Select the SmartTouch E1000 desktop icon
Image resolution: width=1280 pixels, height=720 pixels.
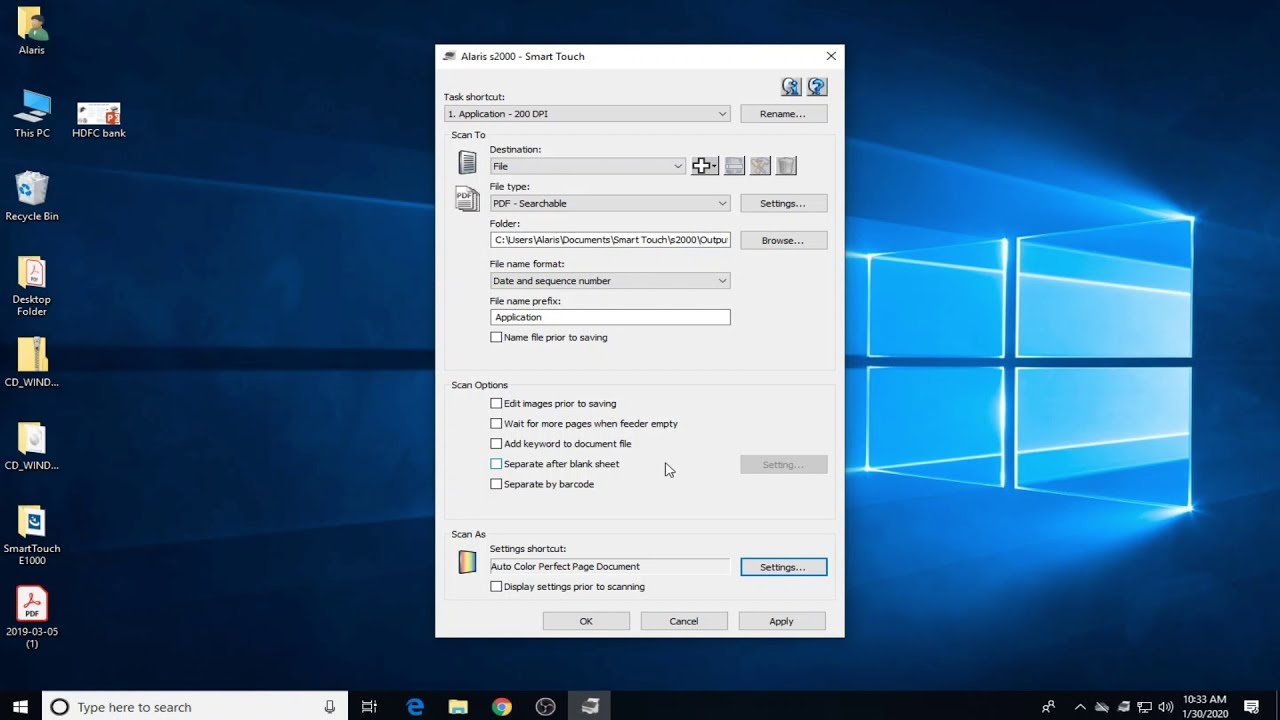tap(32, 535)
